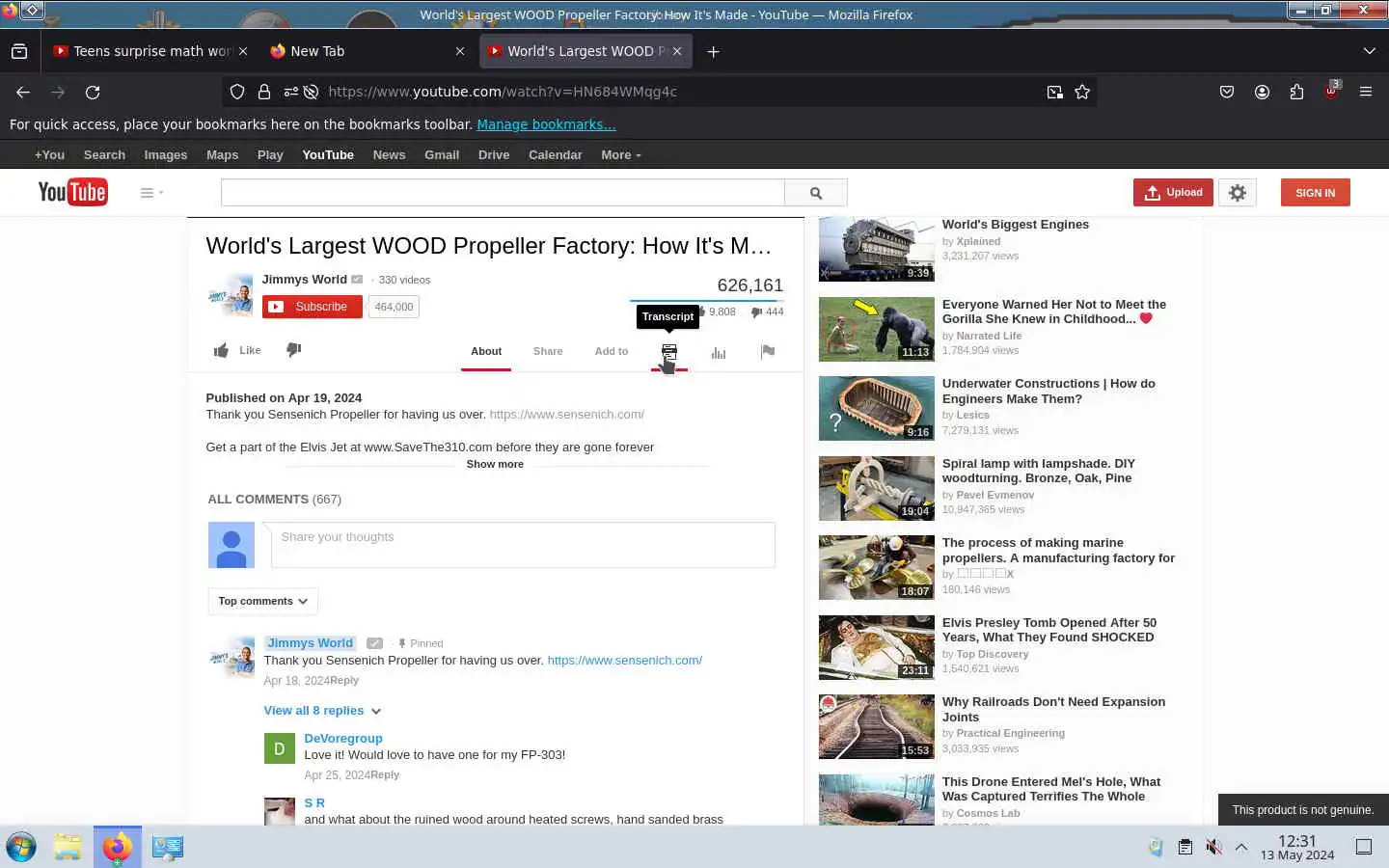The image size is (1389, 868).
Task: Open Underwater Constructions video thumbnail
Action: tap(877, 409)
